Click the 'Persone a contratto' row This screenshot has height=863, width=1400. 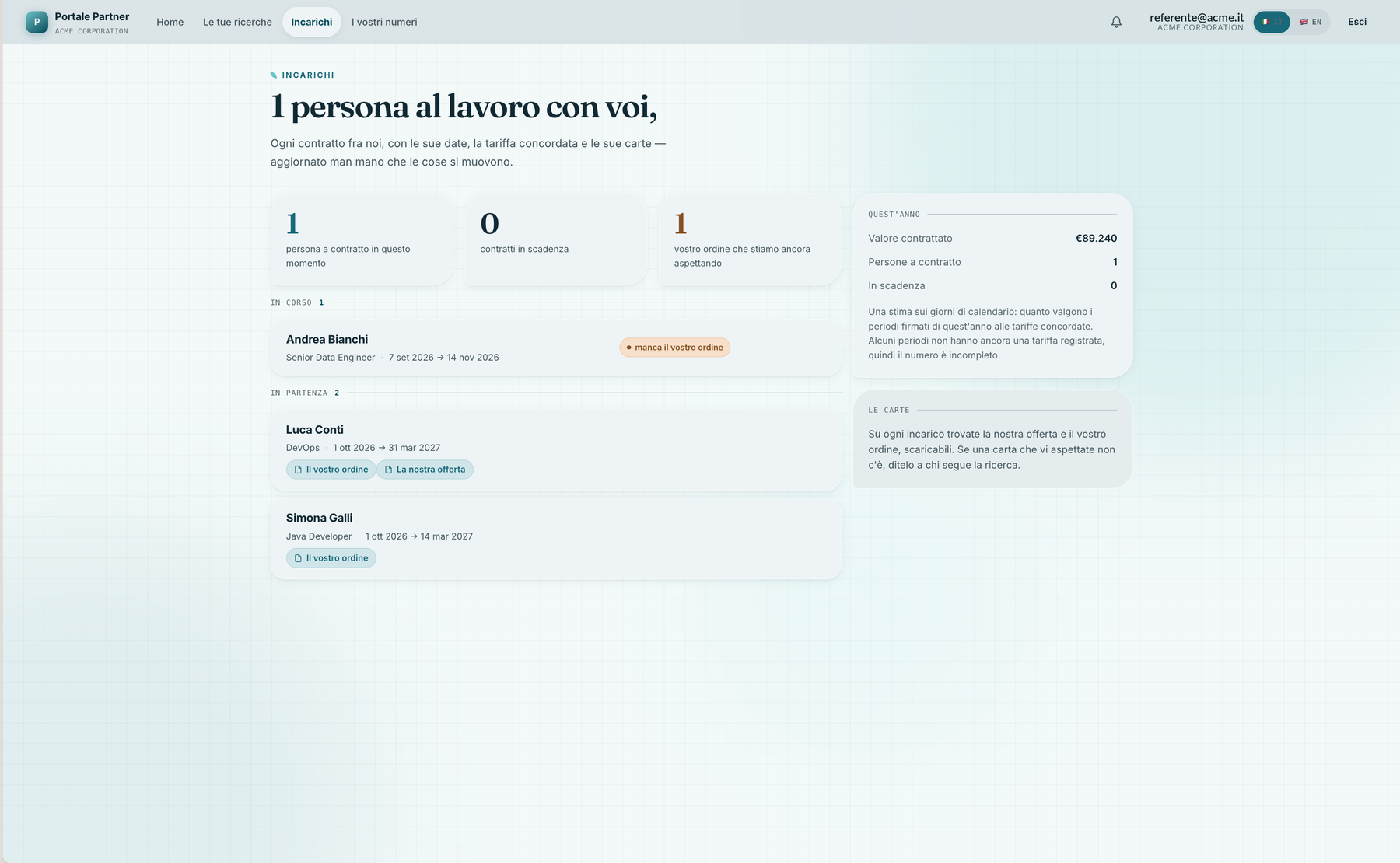click(x=992, y=262)
